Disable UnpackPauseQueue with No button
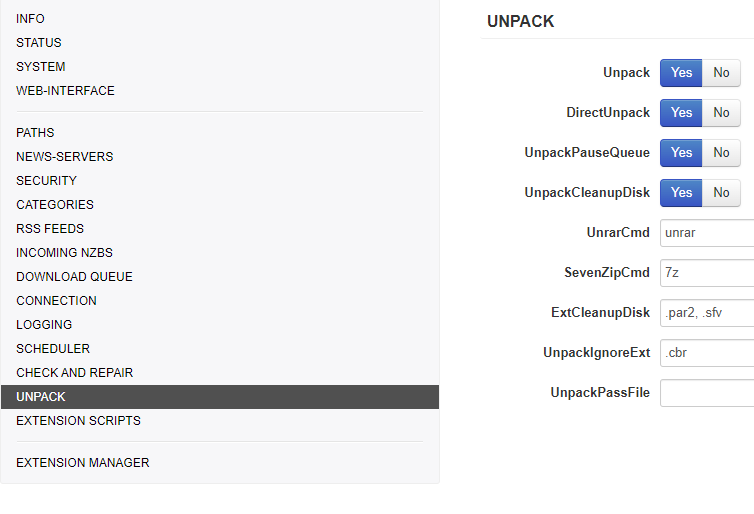Viewport: 754px width, 514px height. [x=721, y=153]
